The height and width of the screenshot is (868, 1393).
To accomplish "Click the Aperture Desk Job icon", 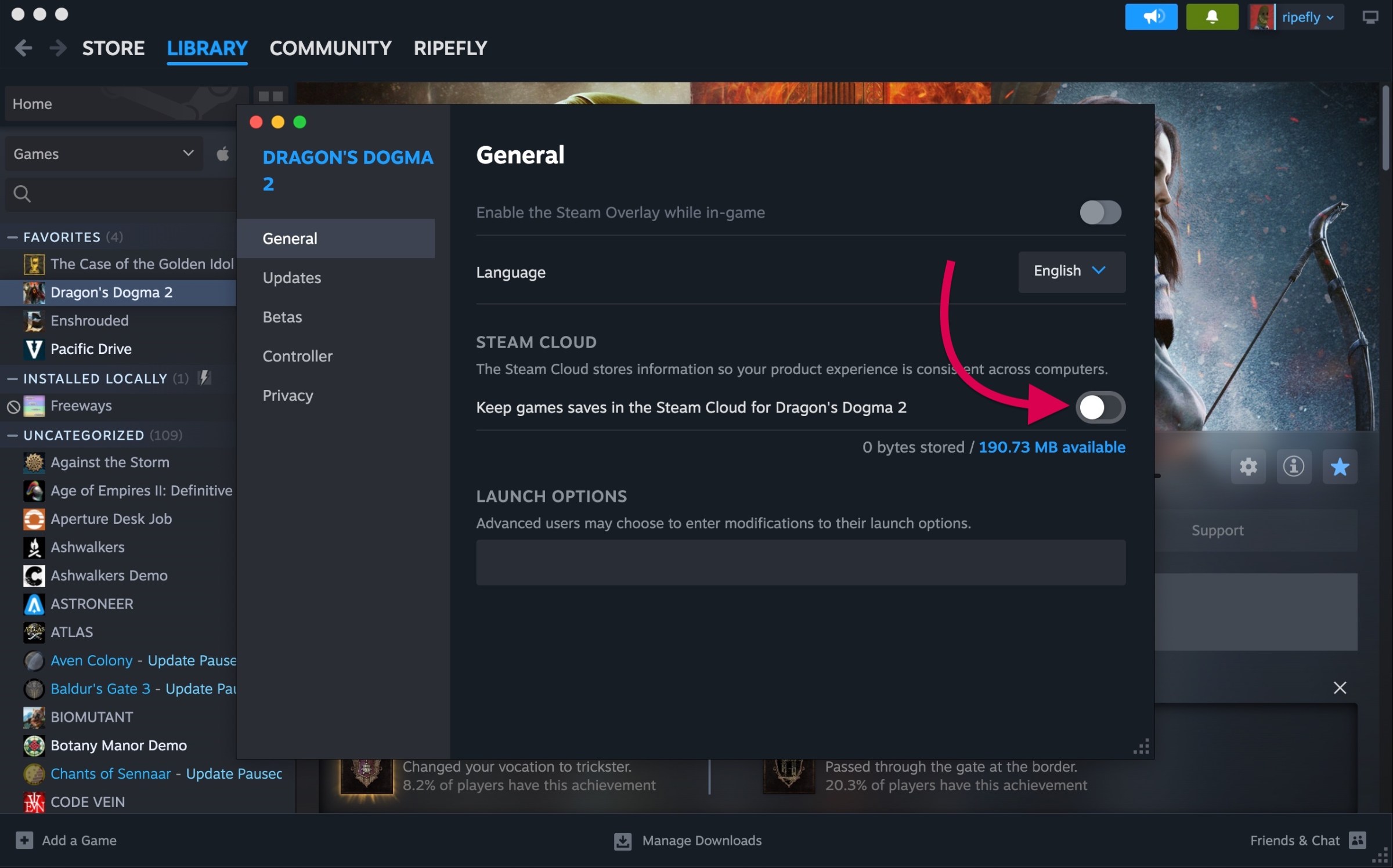I will pyautogui.click(x=34, y=519).
